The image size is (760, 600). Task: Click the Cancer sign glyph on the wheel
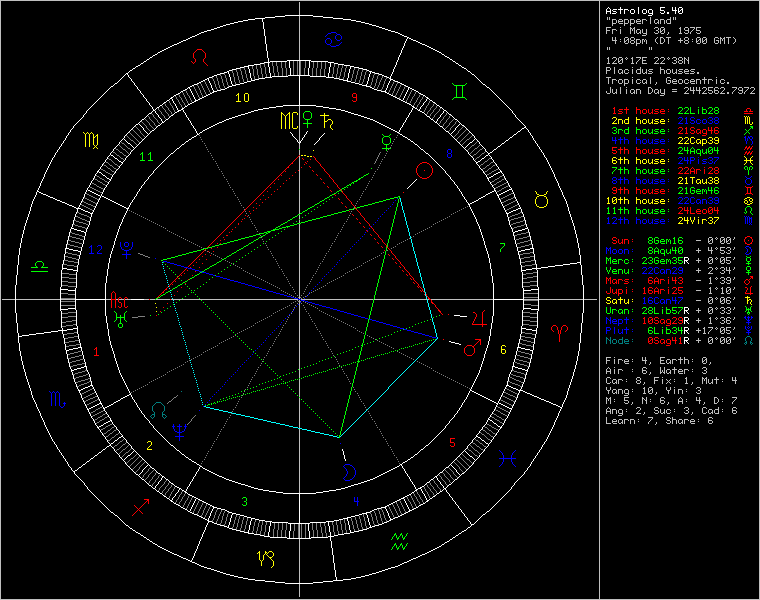pos(333,39)
